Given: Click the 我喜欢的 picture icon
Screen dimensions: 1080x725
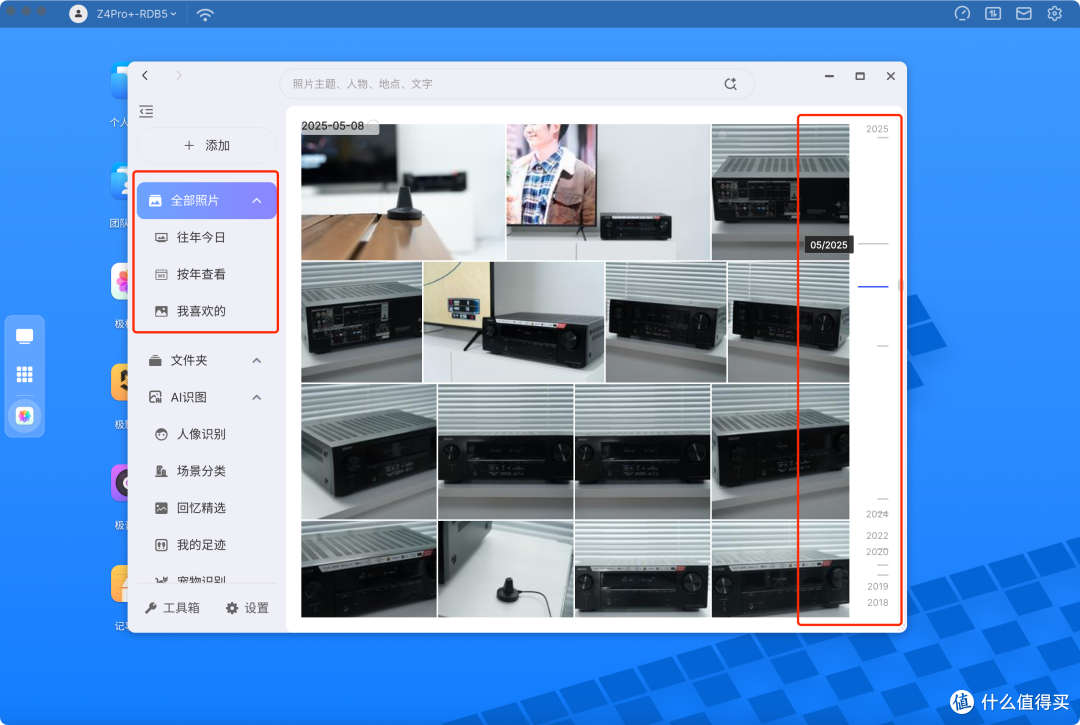Looking at the screenshot, I should click(161, 311).
